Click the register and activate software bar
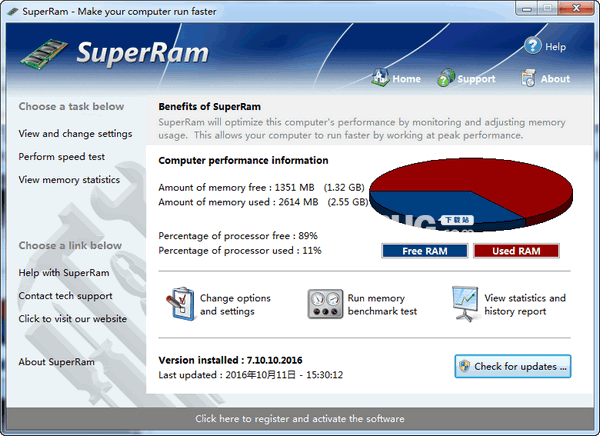The image size is (600, 436). coord(300,418)
